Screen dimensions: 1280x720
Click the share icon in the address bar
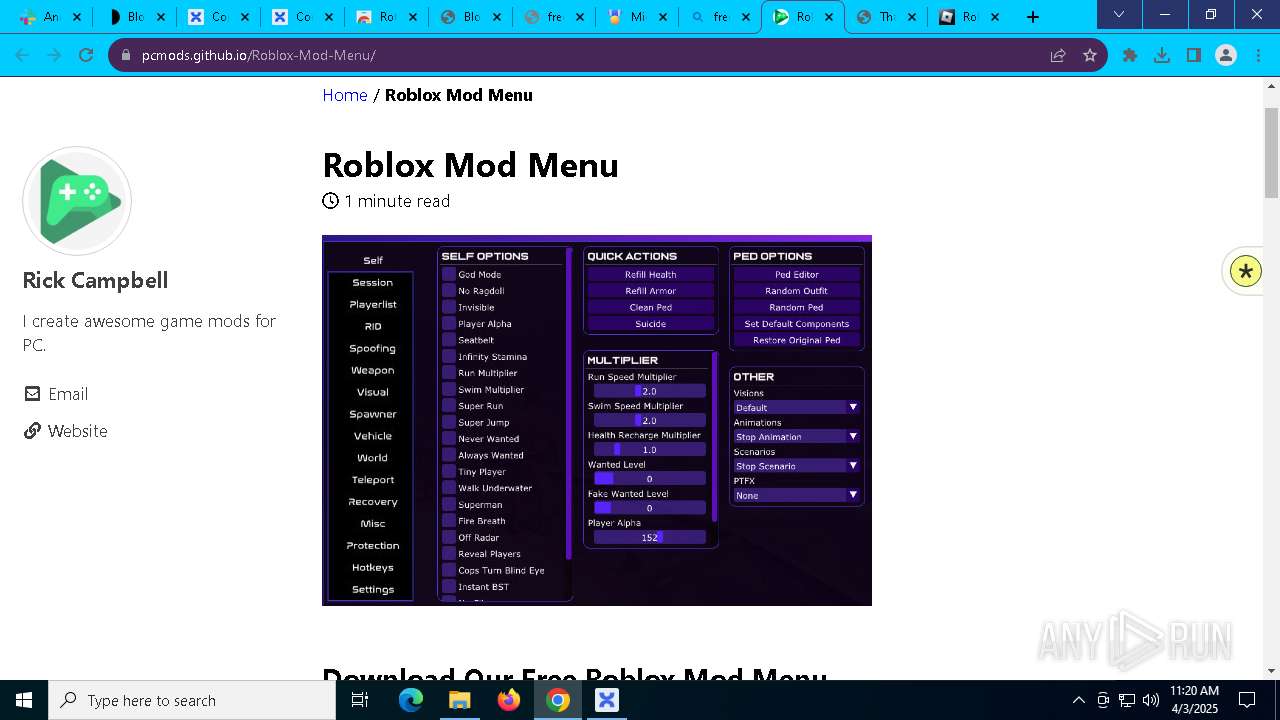(1058, 55)
